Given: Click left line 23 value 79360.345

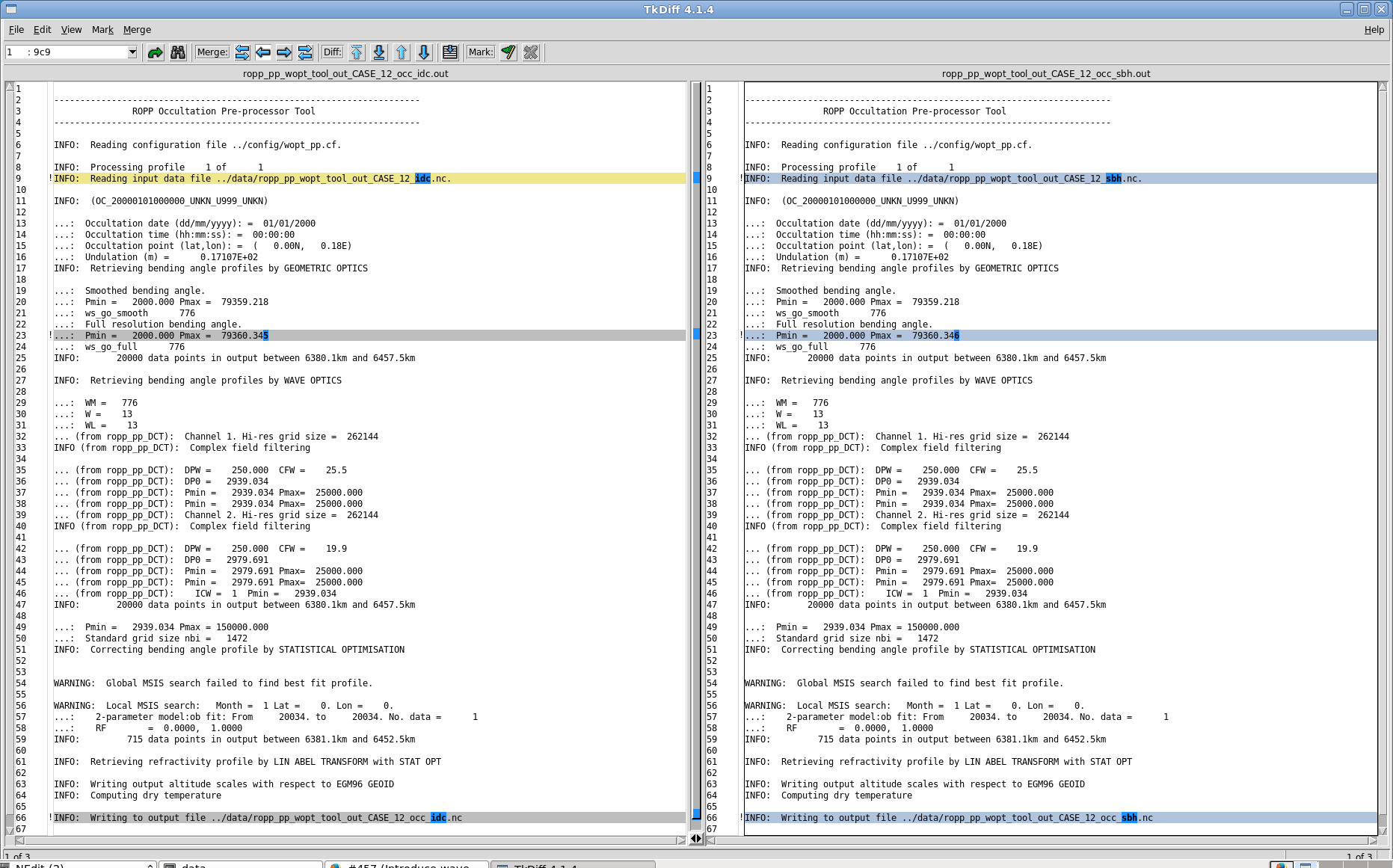Looking at the screenshot, I should 245,336.
